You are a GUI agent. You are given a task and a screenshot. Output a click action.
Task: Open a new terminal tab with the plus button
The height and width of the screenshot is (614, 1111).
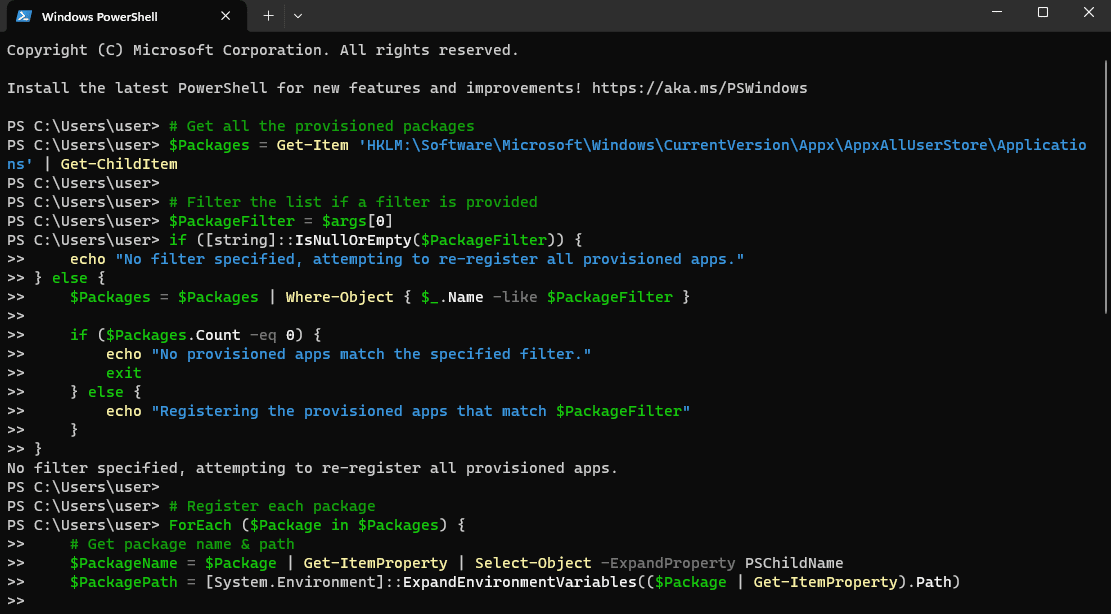tap(268, 16)
